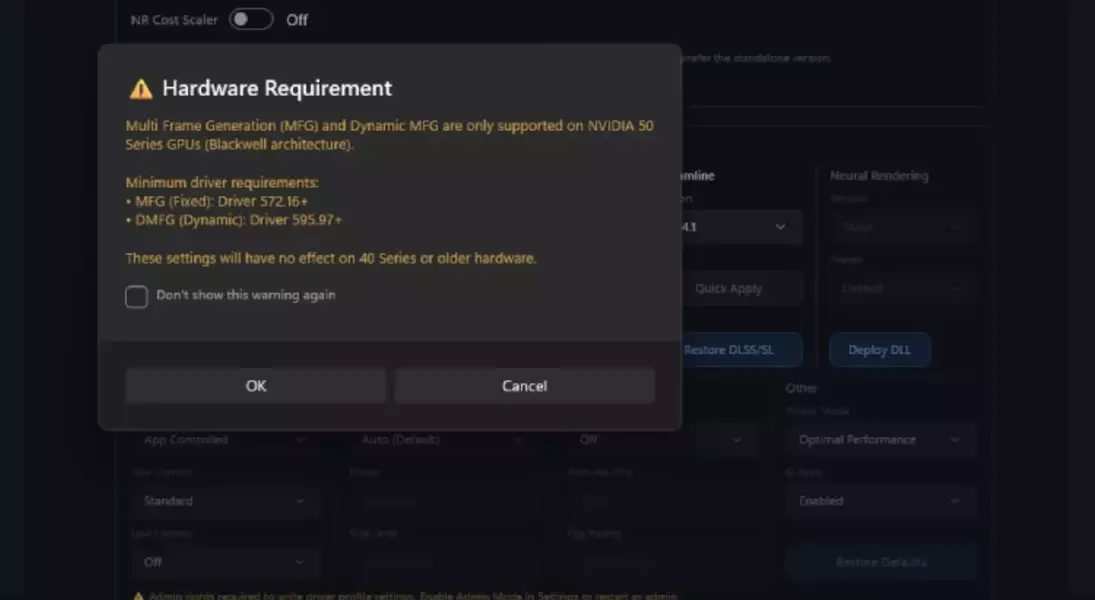The height and width of the screenshot is (600, 1095).
Task: Open the 4.1 version dropdown
Action: (742, 227)
